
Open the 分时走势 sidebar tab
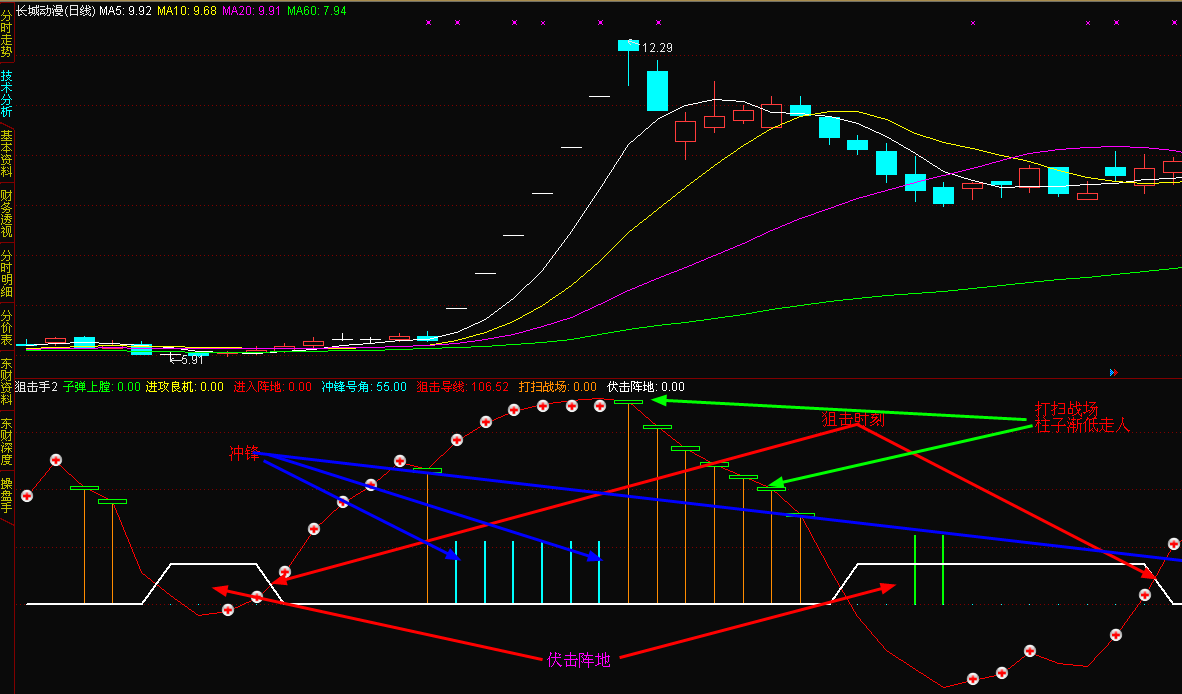point(7,34)
